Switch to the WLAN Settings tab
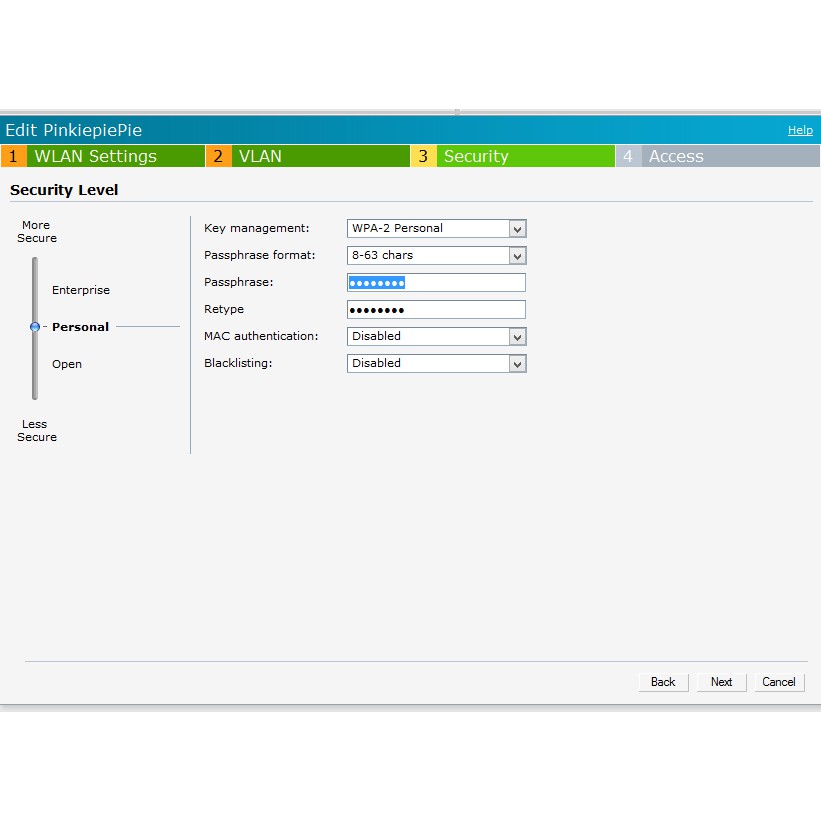This screenshot has width=821, height=821. click(x=96, y=156)
